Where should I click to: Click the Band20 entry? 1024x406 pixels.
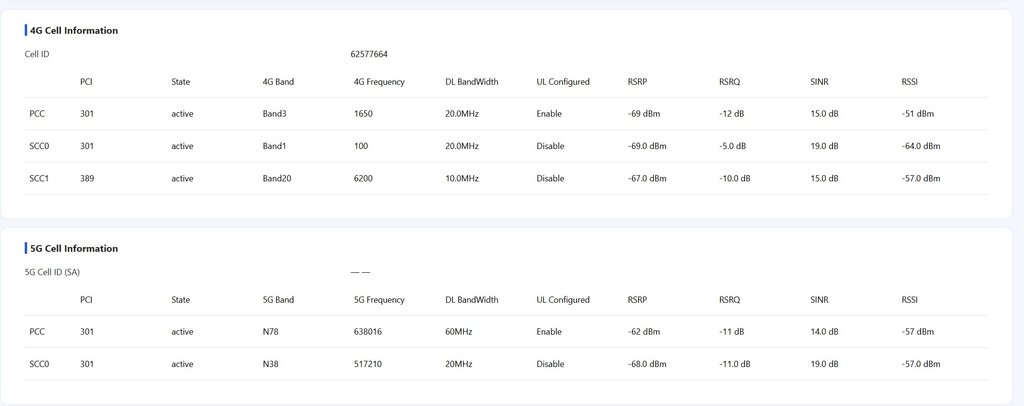click(x=277, y=179)
